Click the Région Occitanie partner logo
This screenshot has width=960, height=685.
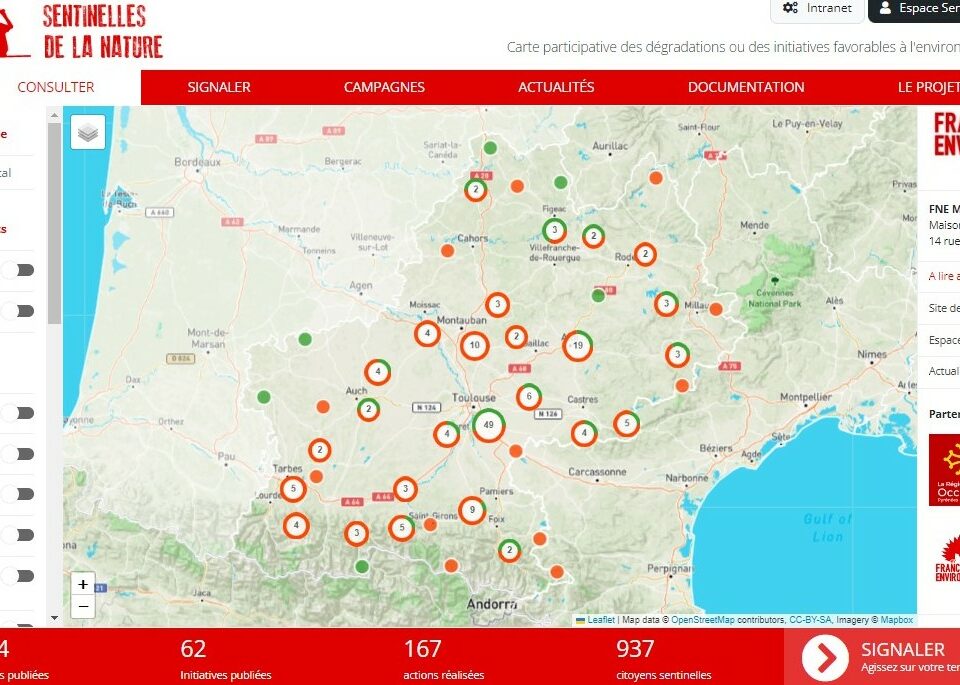point(944,470)
